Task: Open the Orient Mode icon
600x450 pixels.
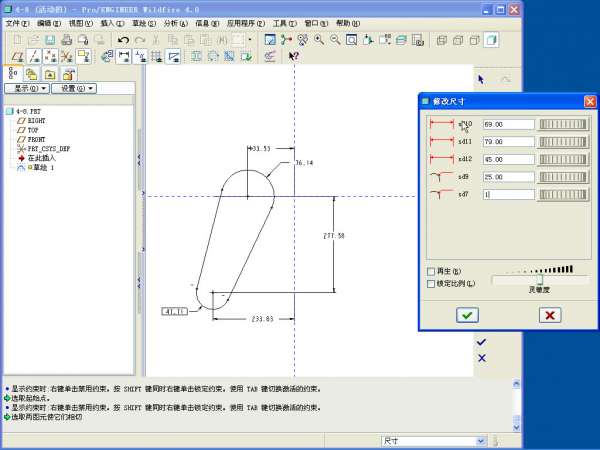Action: click(303, 40)
